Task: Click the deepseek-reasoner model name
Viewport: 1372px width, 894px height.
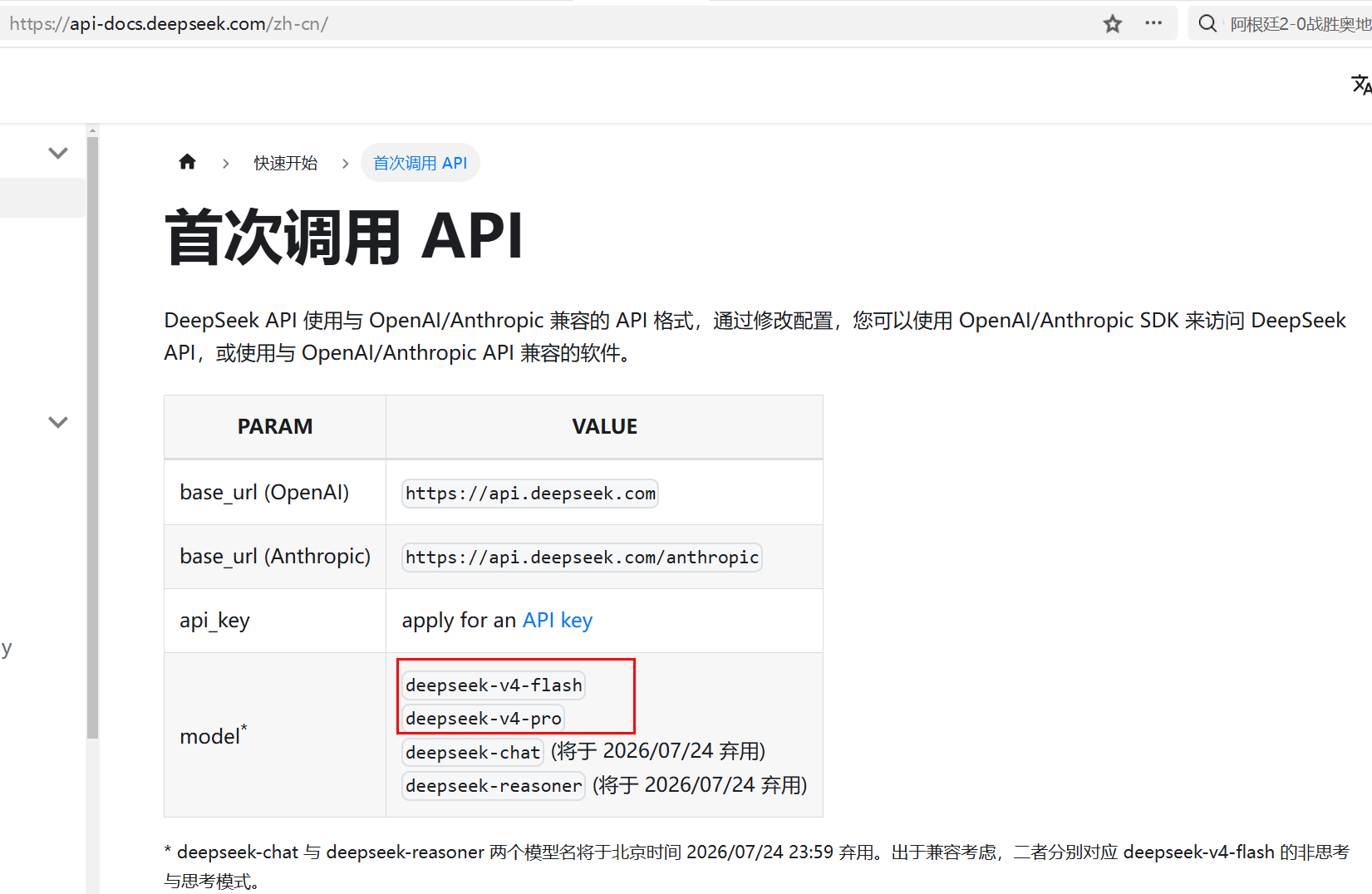Action: coord(494,786)
